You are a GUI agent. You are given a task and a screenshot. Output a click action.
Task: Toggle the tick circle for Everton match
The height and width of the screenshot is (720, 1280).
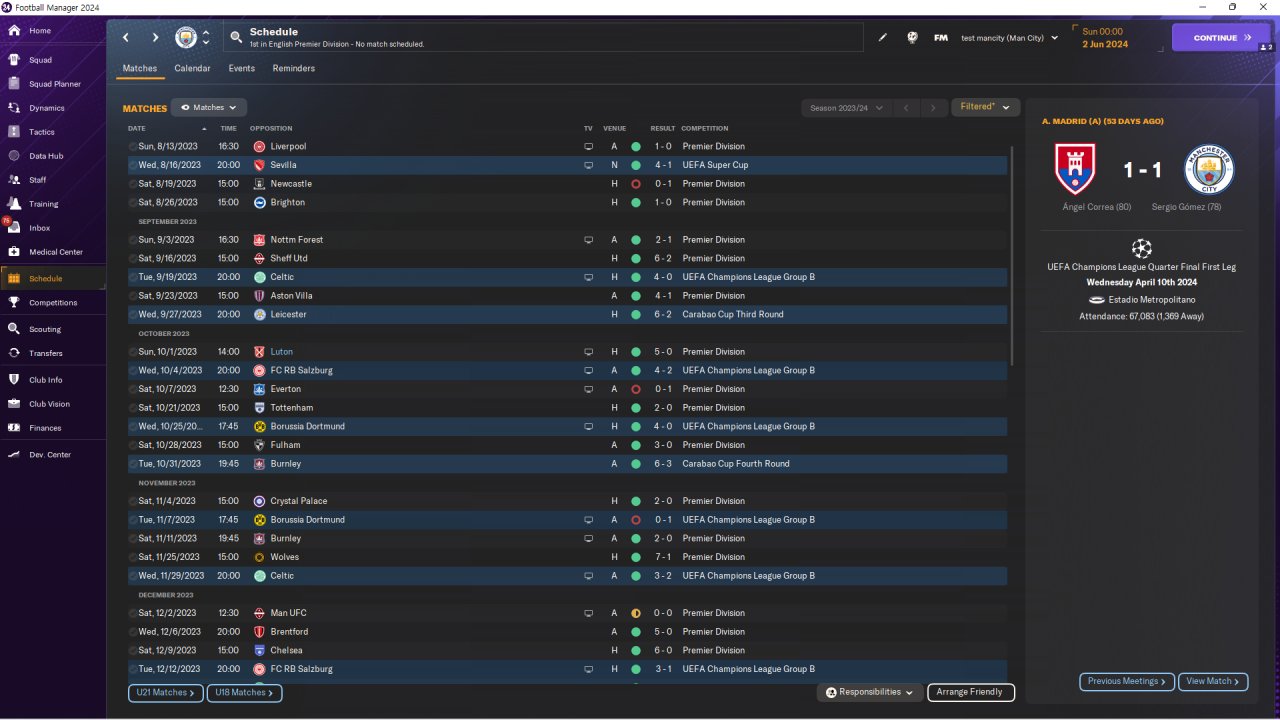coord(133,389)
